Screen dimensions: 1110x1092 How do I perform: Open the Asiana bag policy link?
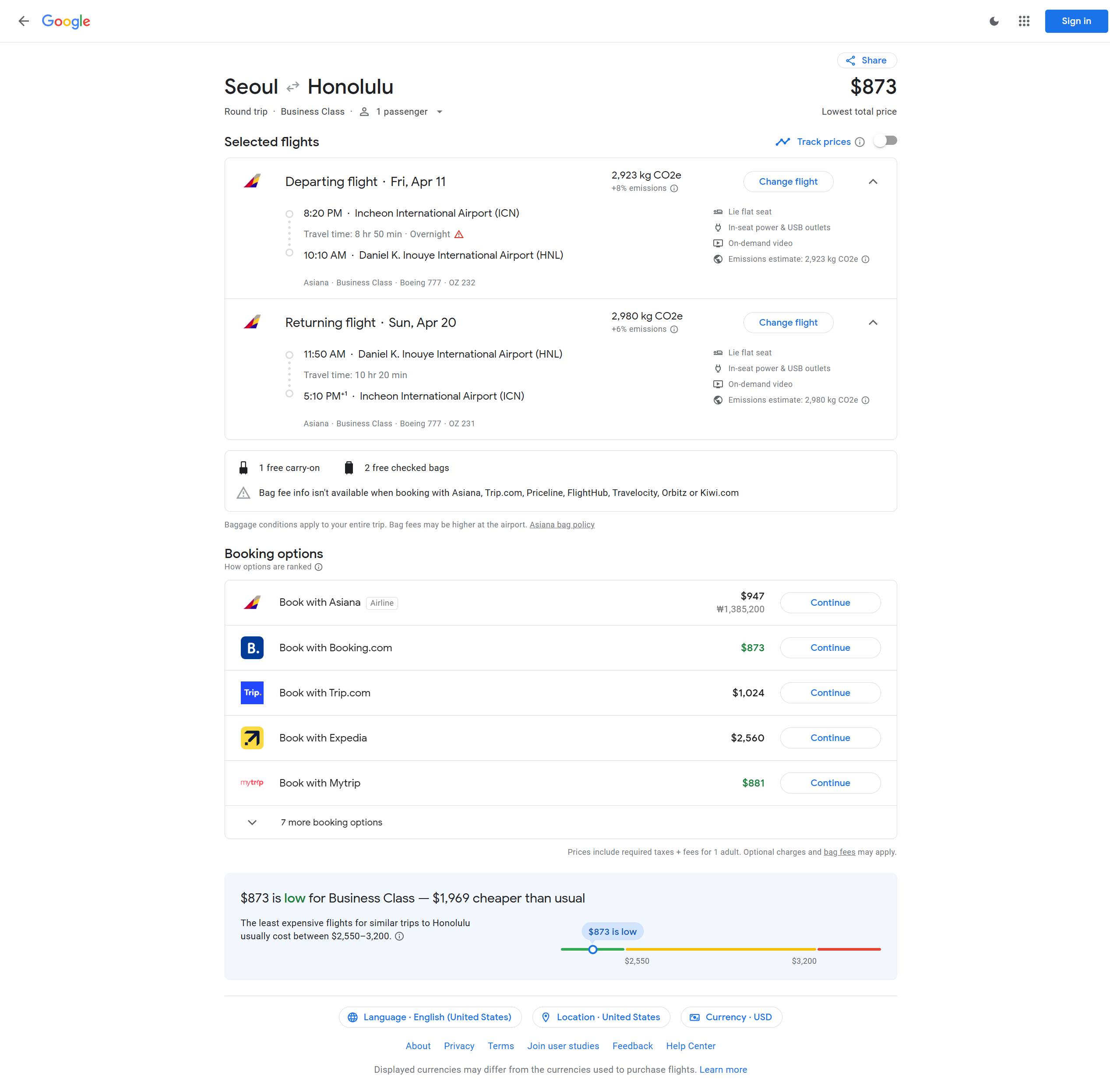[x=562, y=525]
